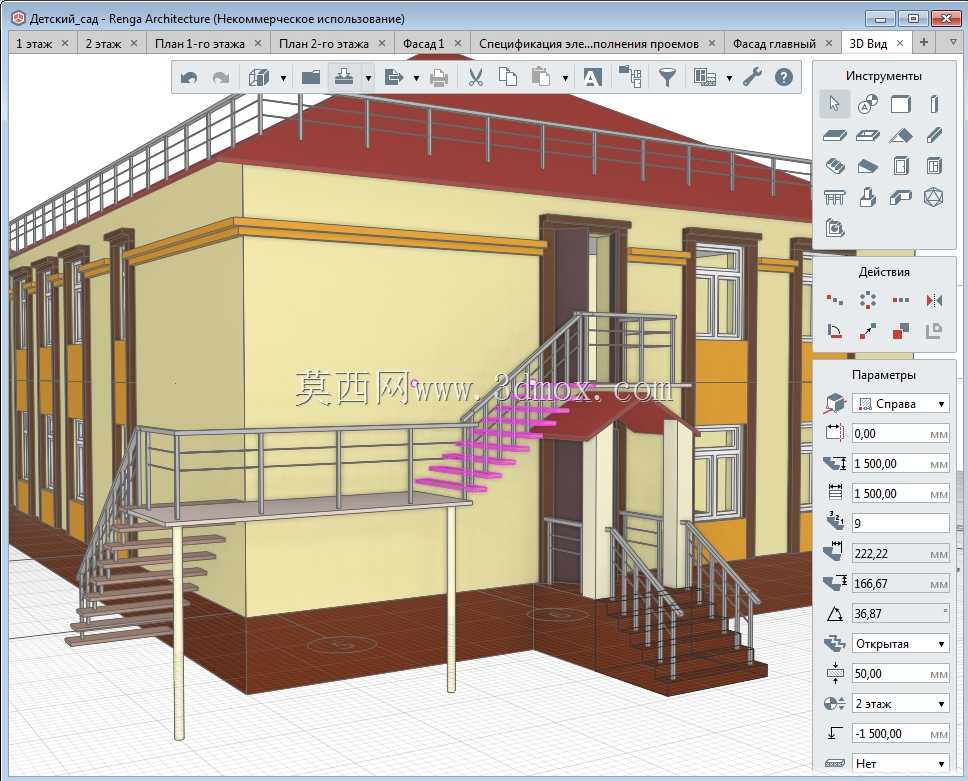The height and width of the screenshot is (781, 968).
Task: Select the Roof tool
Action: 901,135
